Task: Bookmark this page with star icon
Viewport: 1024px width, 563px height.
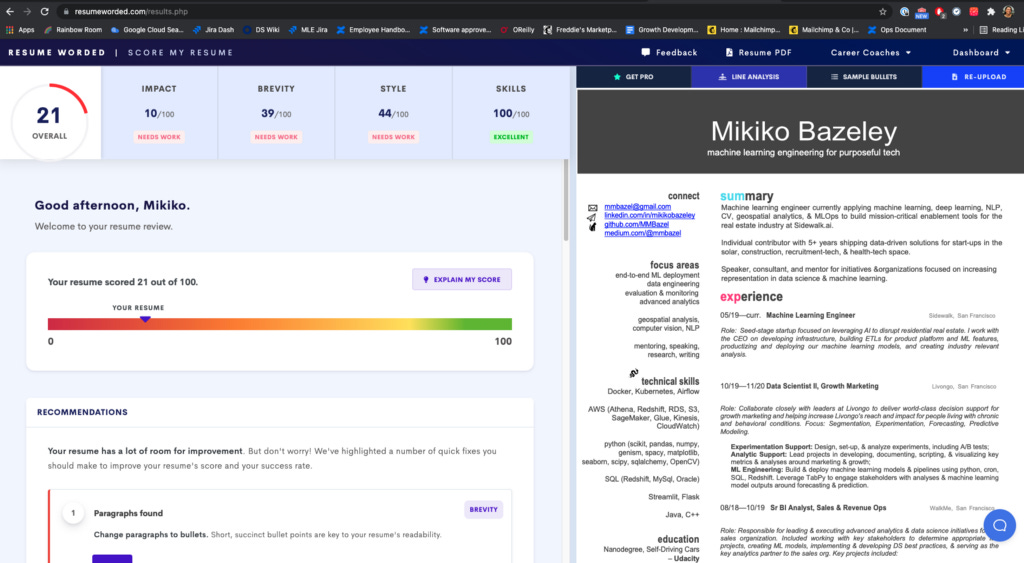Action: point(883,11)
